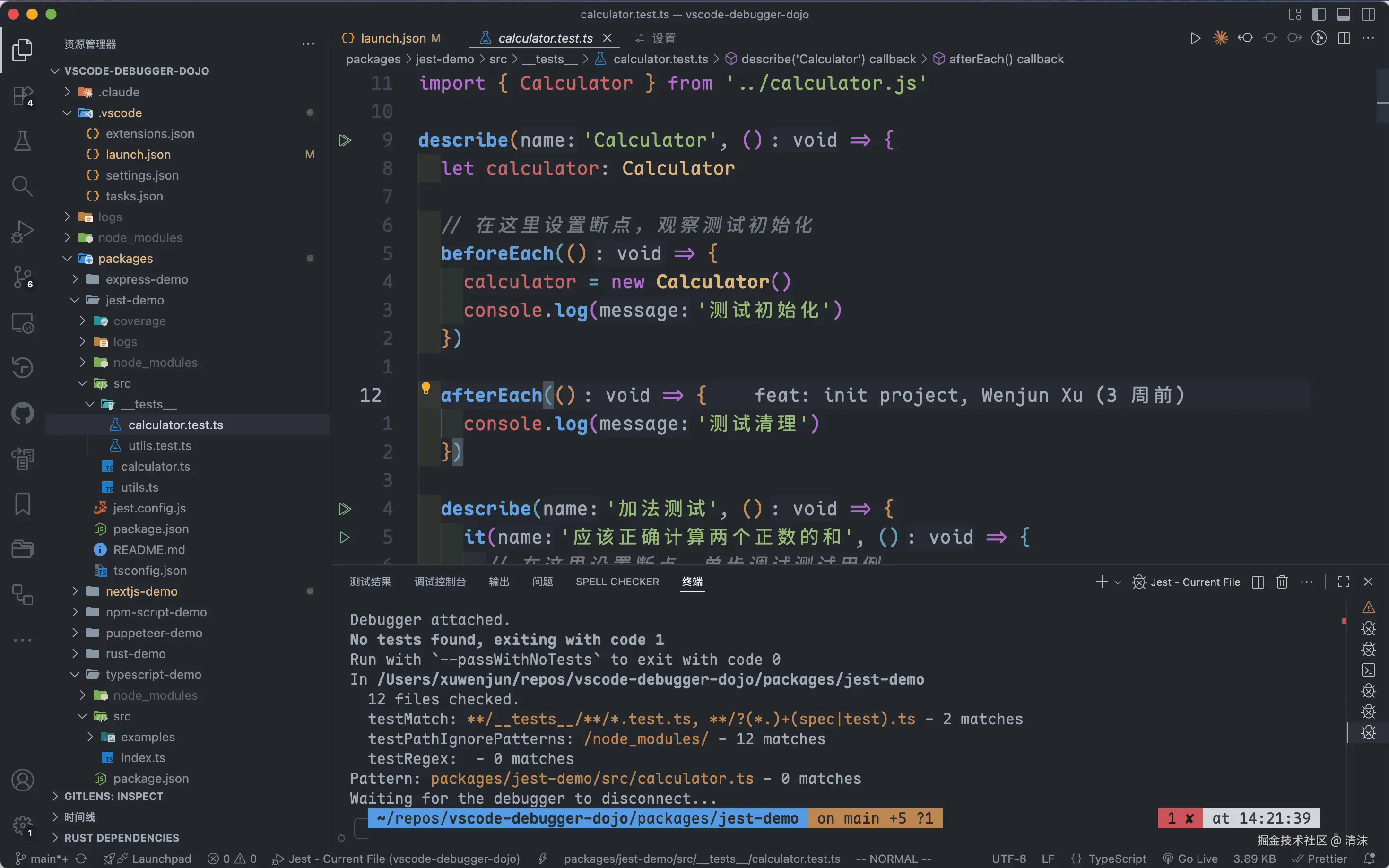Kill terminal with the trash icon
This screenshot has width=1389, height=868.
pos(1282,582)
